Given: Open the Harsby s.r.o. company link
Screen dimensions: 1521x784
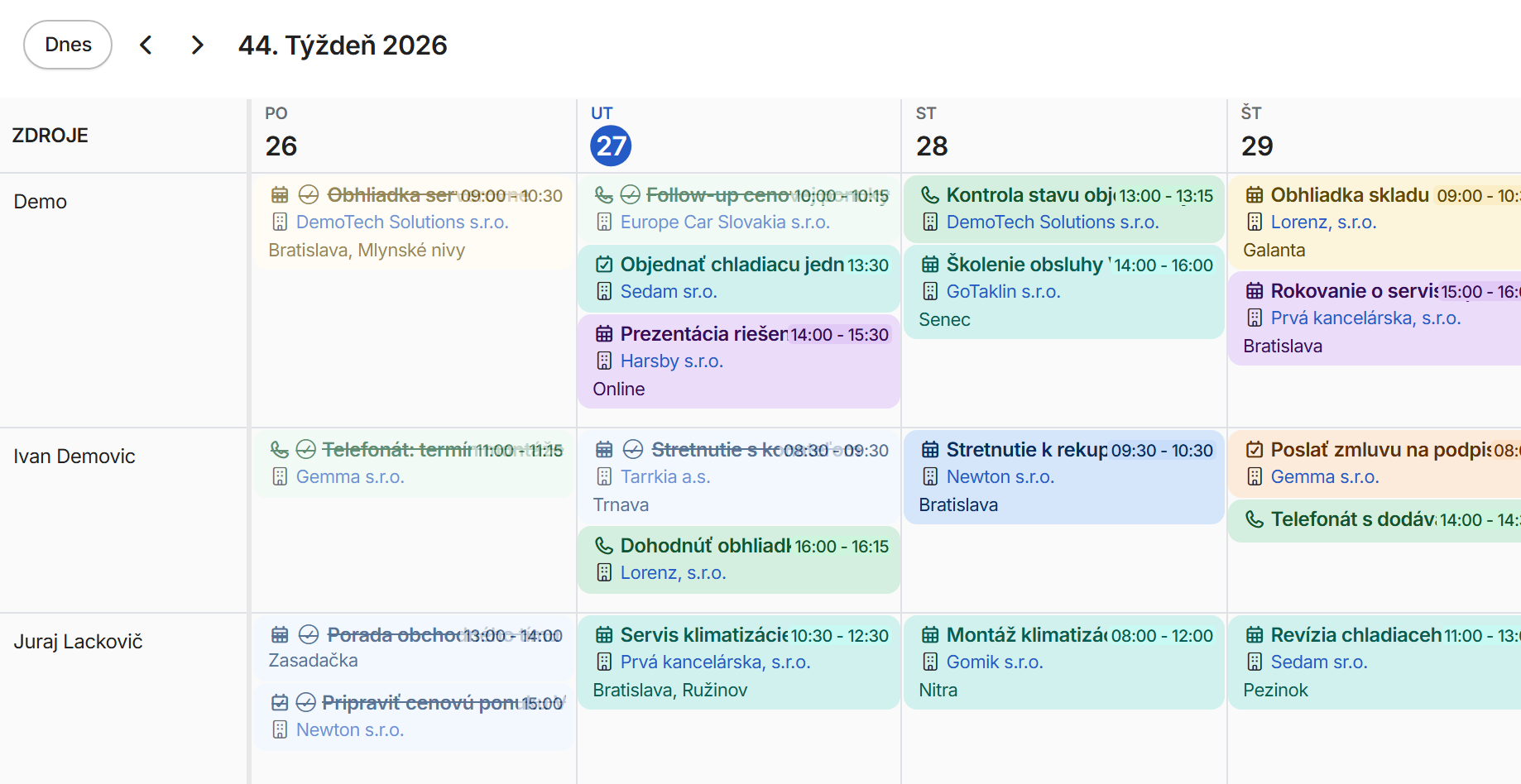Looking at the screenshot, I should (x=672, y=361).
